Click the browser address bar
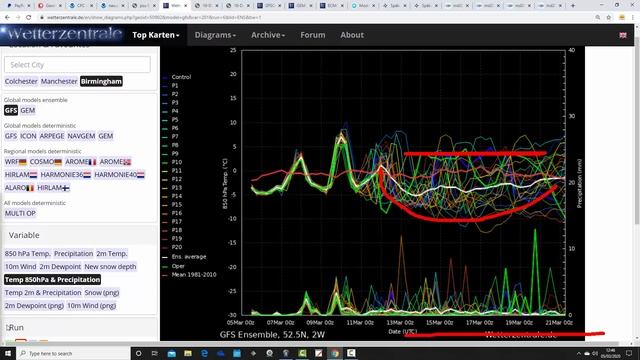 [318, 17]
